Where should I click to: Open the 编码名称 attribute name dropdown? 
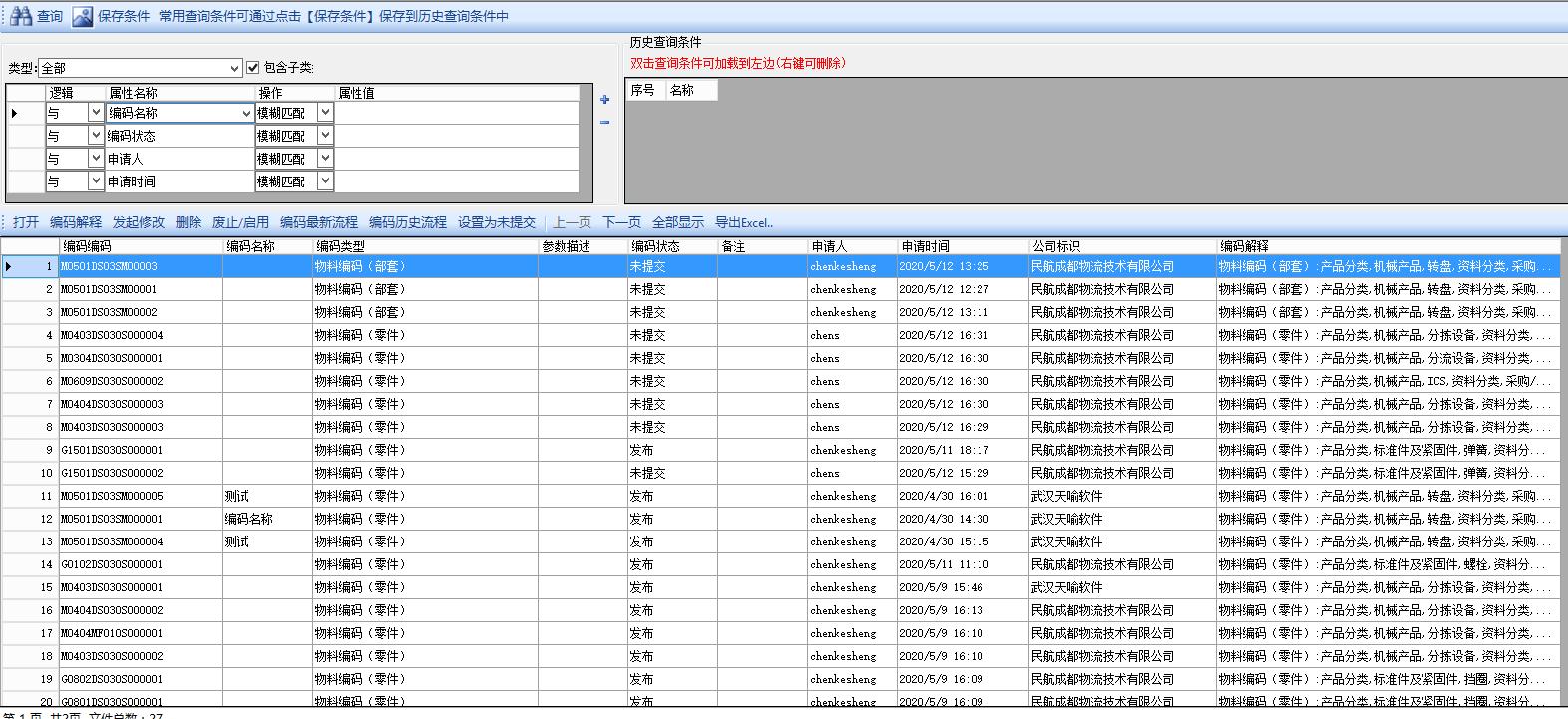point(246,113)
